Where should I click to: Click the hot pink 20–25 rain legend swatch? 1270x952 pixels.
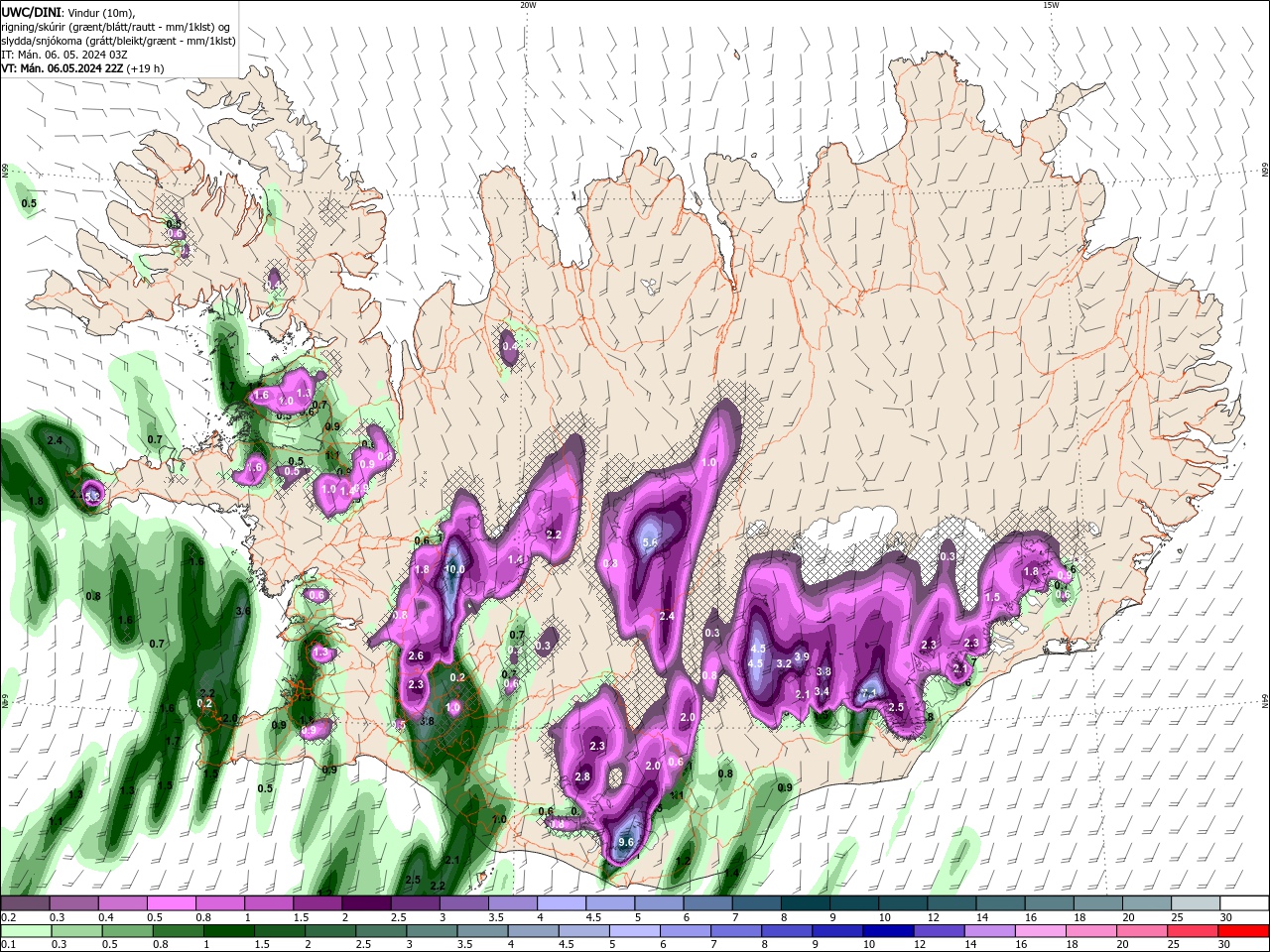tap(1142, 931)
